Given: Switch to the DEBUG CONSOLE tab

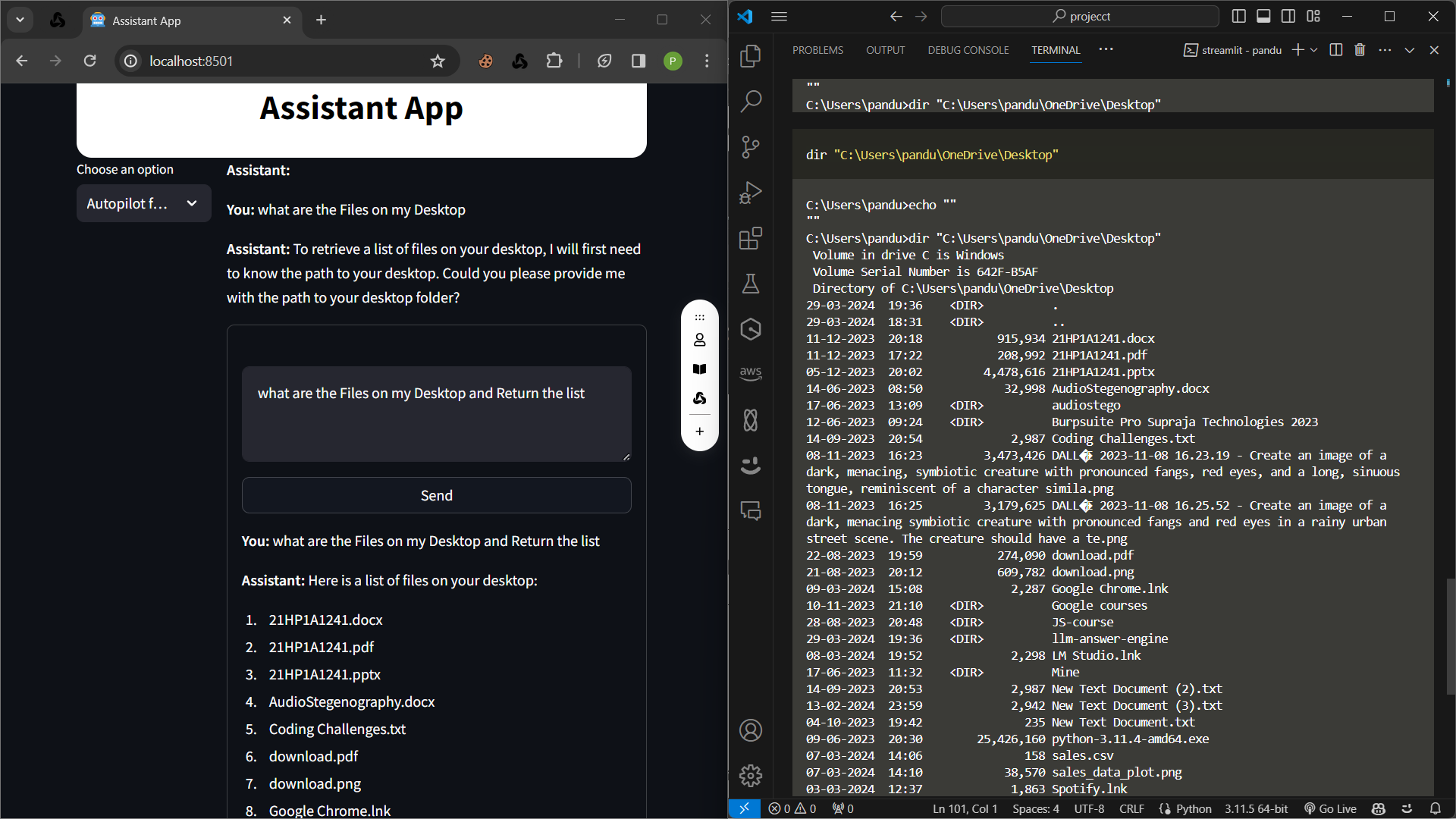Looking at the screenshot, I should pyautogui.click(x=968, y=49).
